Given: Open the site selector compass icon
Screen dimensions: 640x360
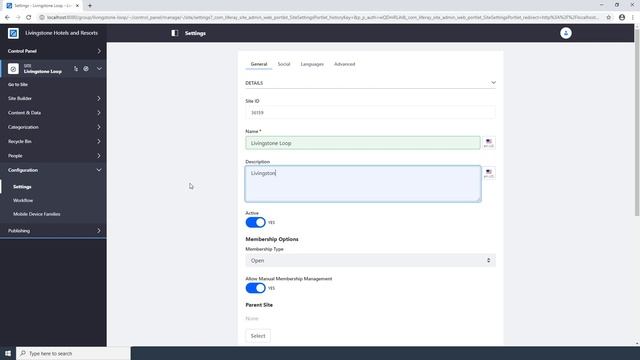Looking at the screenshot, I should (86, 69).
